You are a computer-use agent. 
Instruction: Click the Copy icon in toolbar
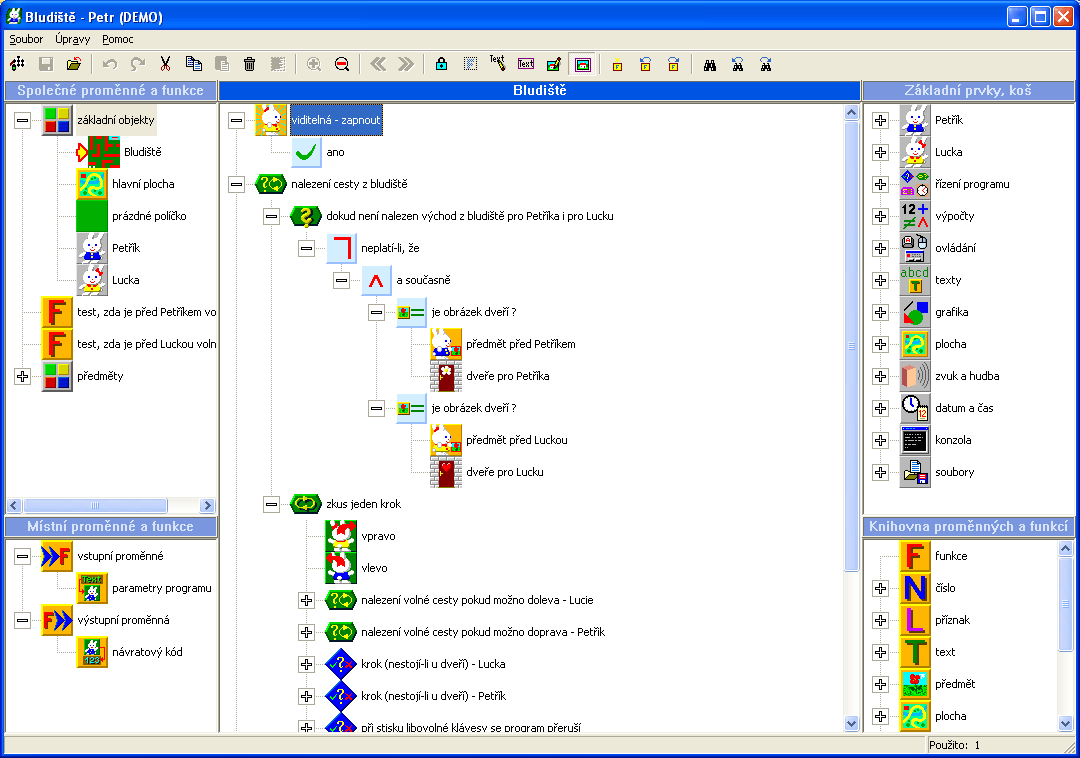click(x=194, y=64)
